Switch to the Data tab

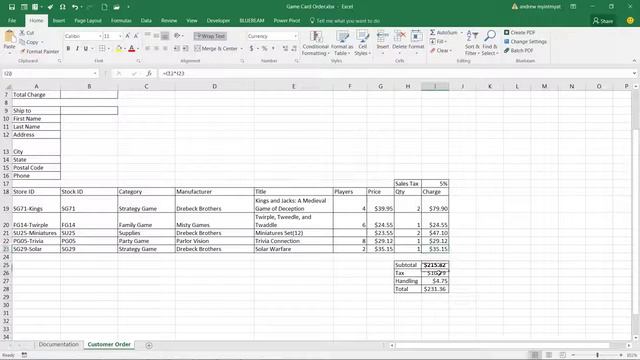pyautogui.click(x=146, y=20)
